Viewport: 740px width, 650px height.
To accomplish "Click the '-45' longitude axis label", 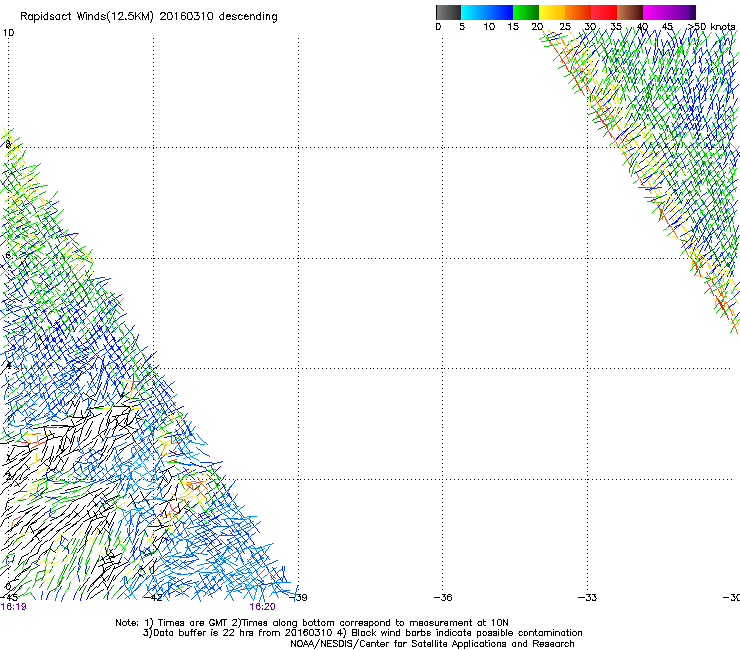I will (x=9, y=597).
